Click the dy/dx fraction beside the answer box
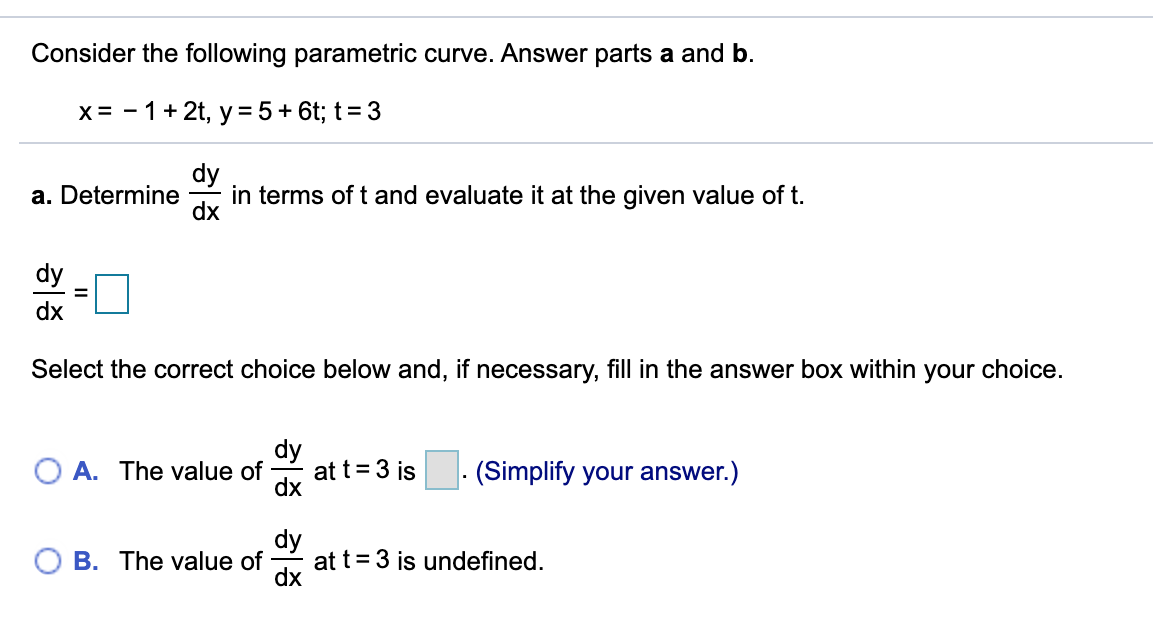 coord(49,293)
